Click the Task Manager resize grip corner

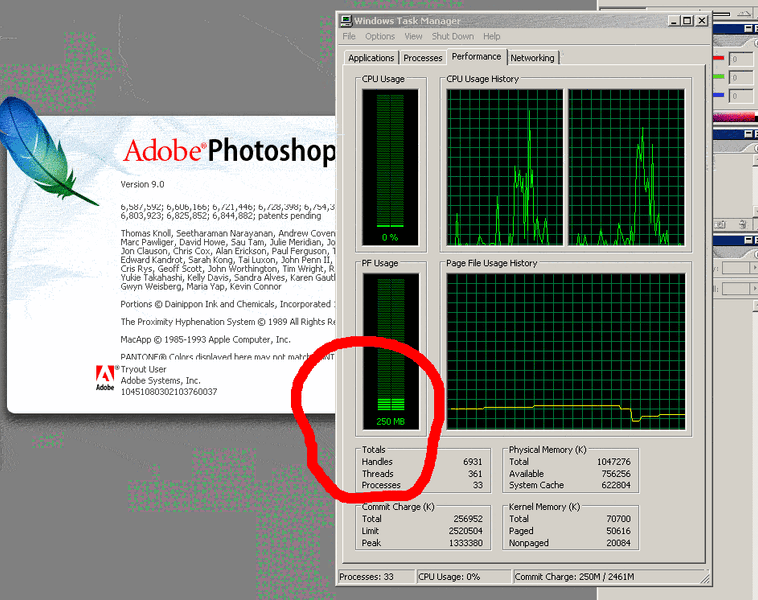click(x=705, y=578)
